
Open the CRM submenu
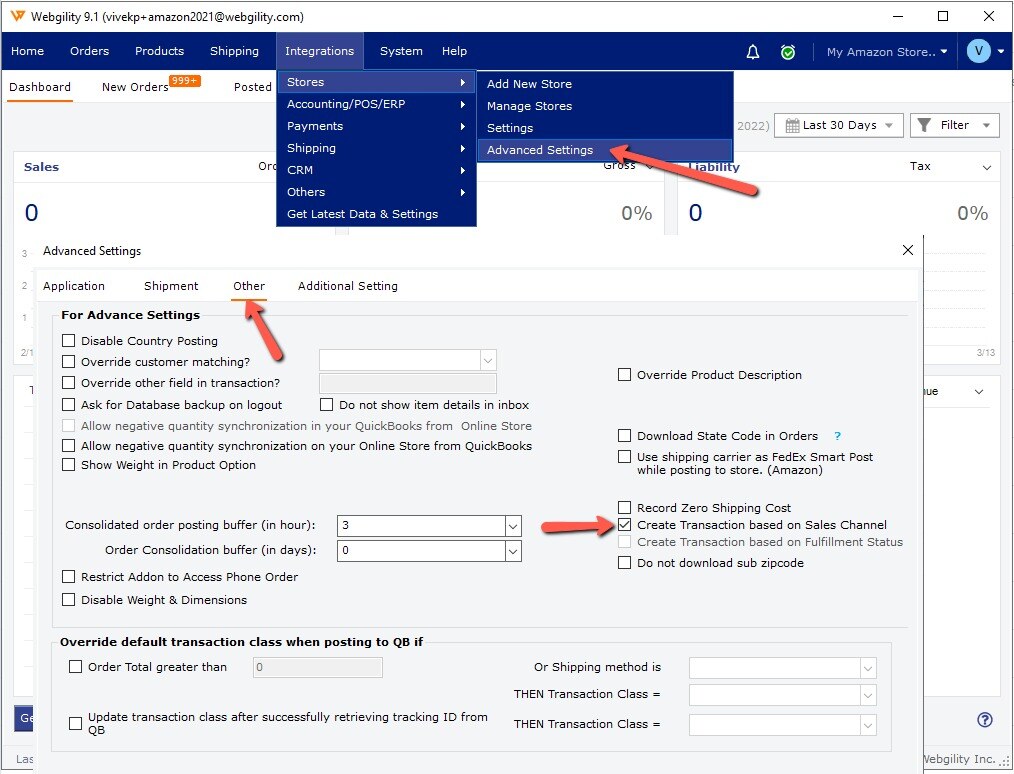376,170
